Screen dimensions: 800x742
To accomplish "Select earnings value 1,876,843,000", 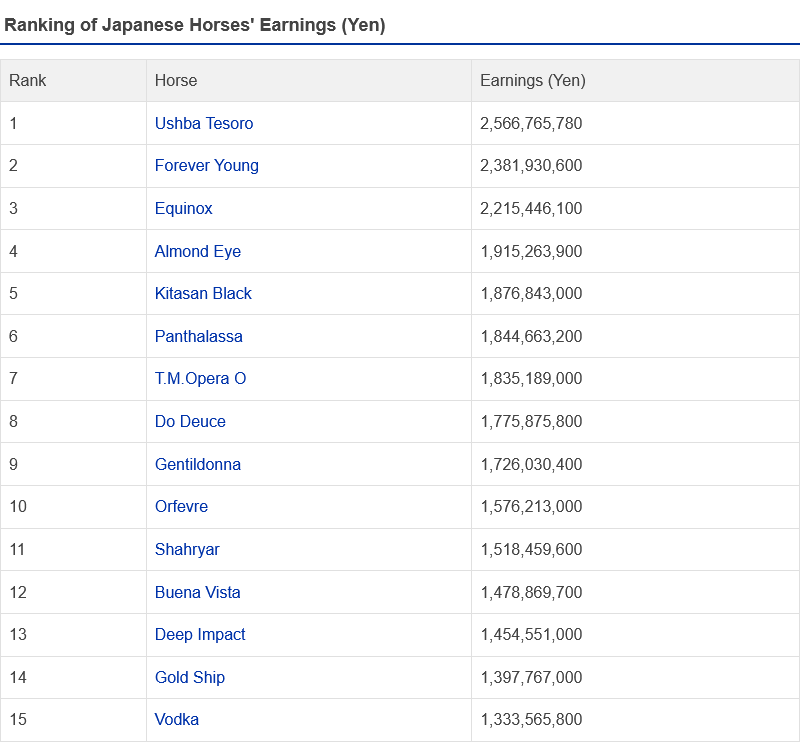I will tap(531, 293).
